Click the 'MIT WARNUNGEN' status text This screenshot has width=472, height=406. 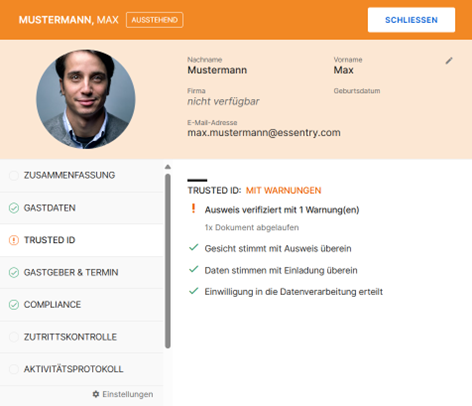point(283,190)
